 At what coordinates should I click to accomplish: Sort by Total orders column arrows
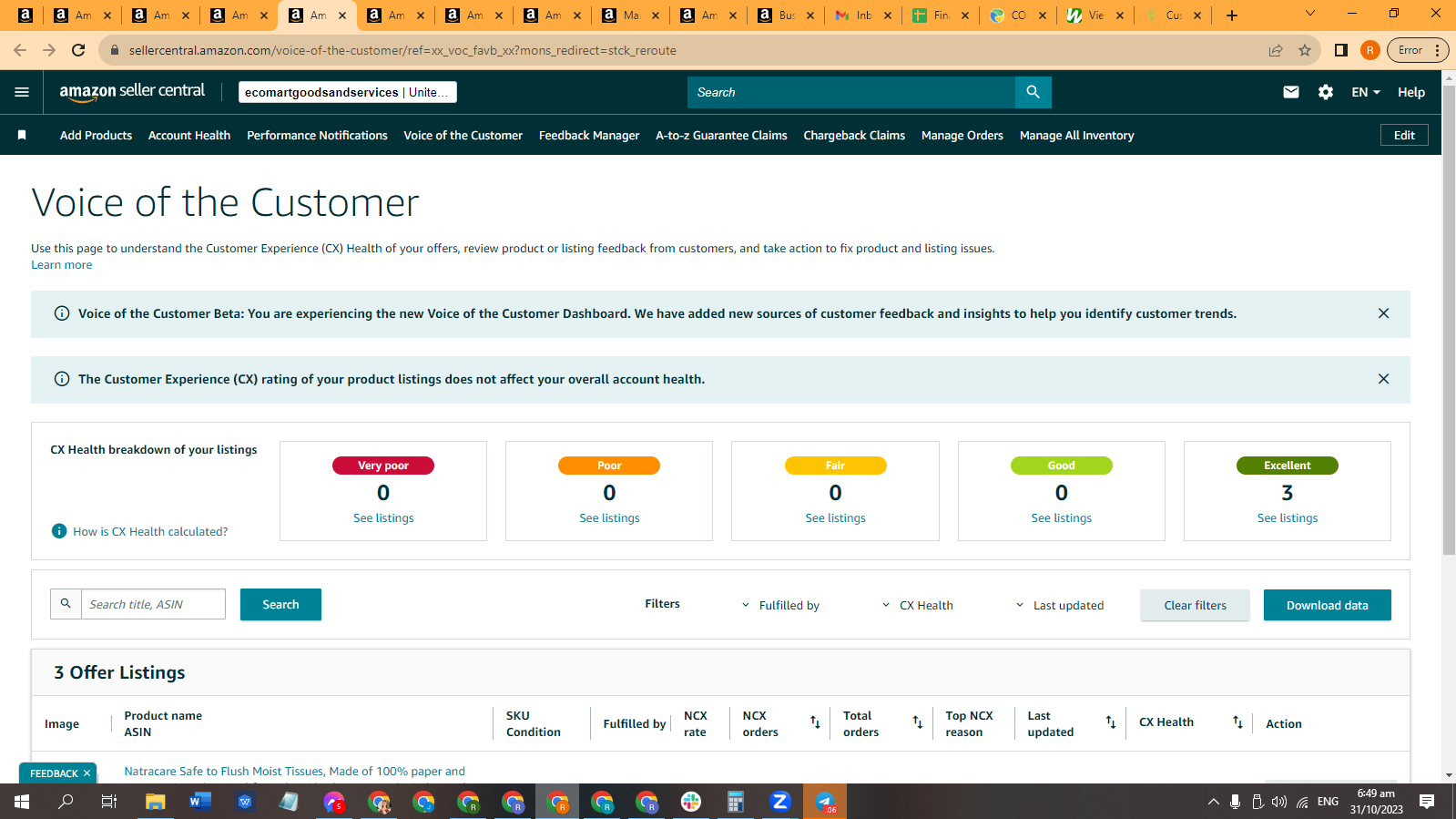click(918, 722)
